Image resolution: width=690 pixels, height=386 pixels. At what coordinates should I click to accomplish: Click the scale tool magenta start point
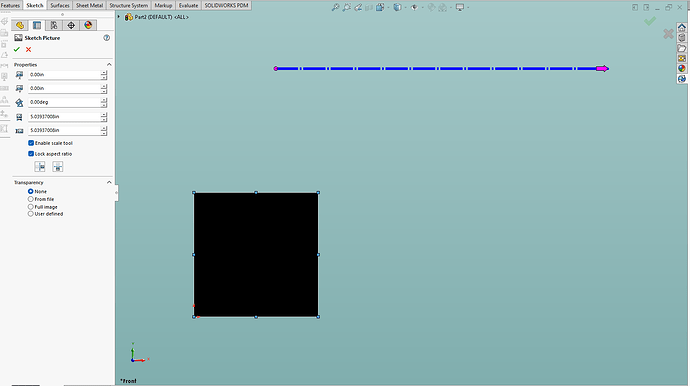(275, 69)
